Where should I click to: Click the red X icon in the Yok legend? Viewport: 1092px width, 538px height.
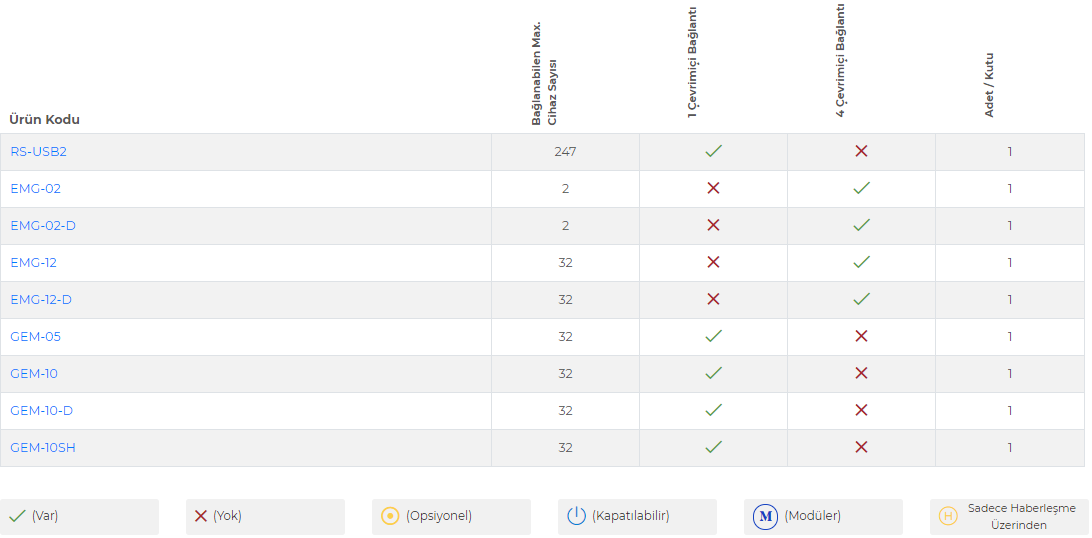click(x=201, y=516)
